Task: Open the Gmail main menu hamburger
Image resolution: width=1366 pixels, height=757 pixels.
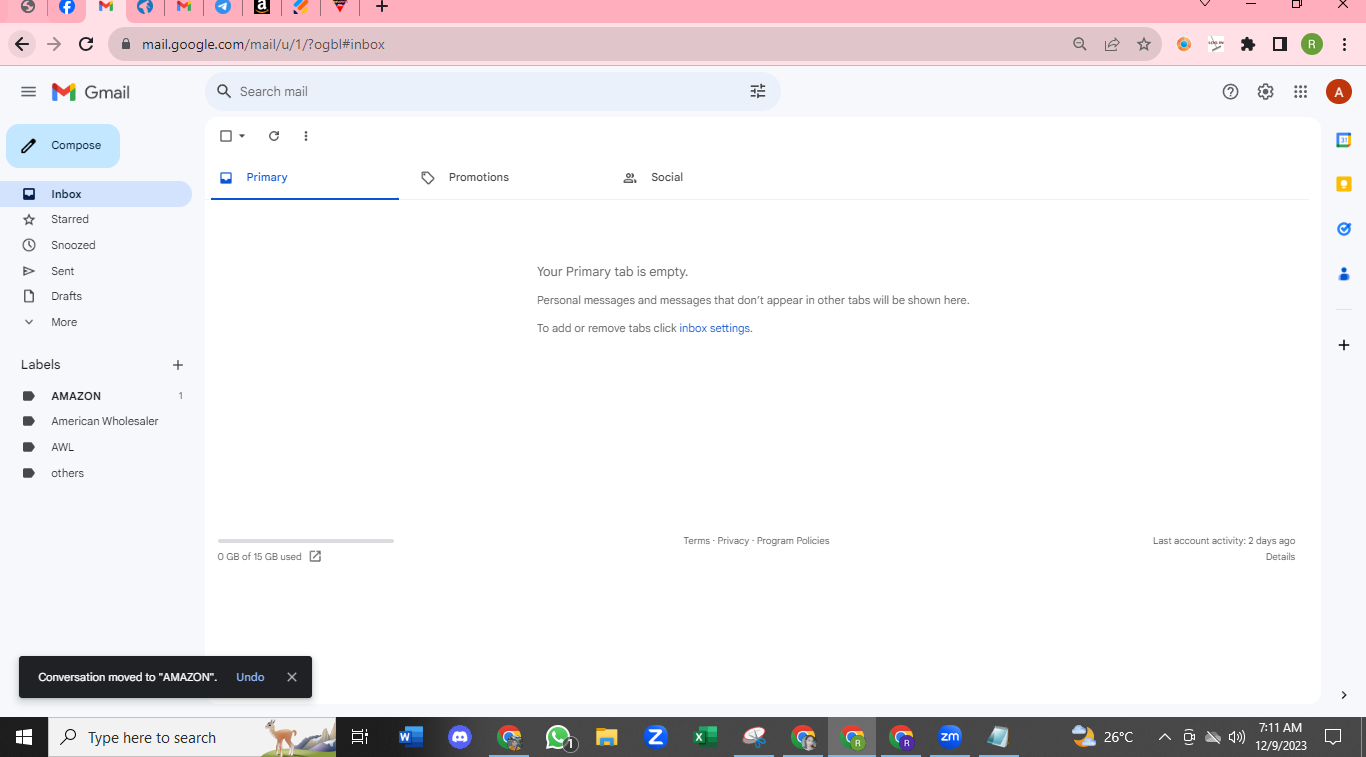Action: pyautogui.click(x=28, y=92)
